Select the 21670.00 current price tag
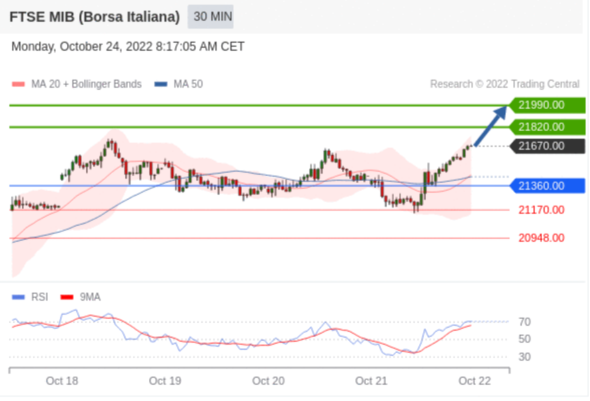This screenshot has width=590, height=401. (x=547, y=146)
